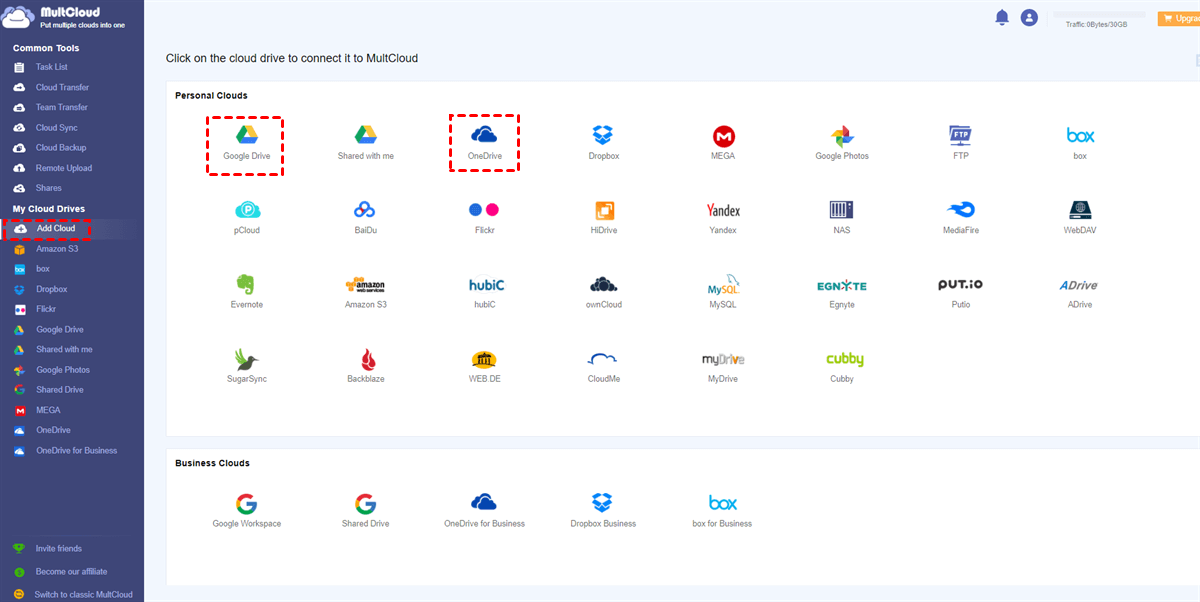Click the Upgrade button

[x=1179, y=19]
